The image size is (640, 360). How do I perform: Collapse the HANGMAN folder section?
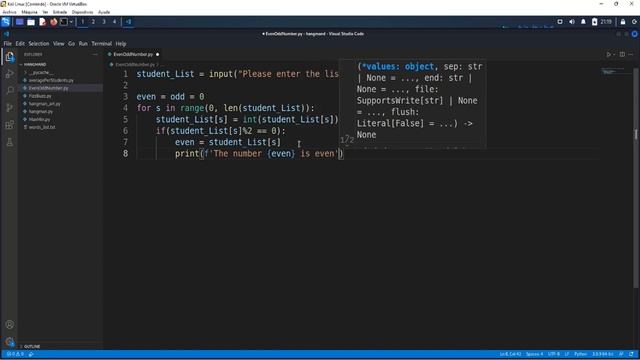35,64
